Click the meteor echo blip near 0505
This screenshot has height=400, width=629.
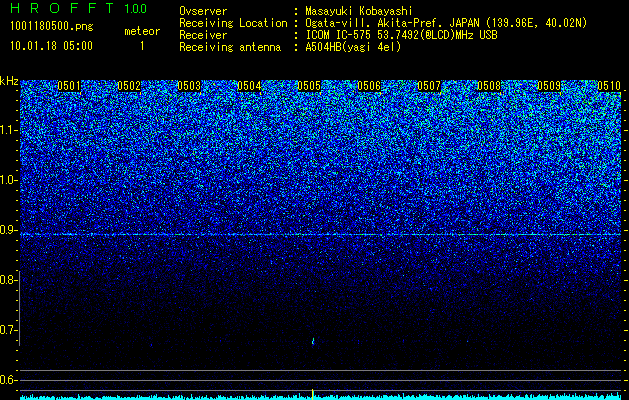click(313, 341)
